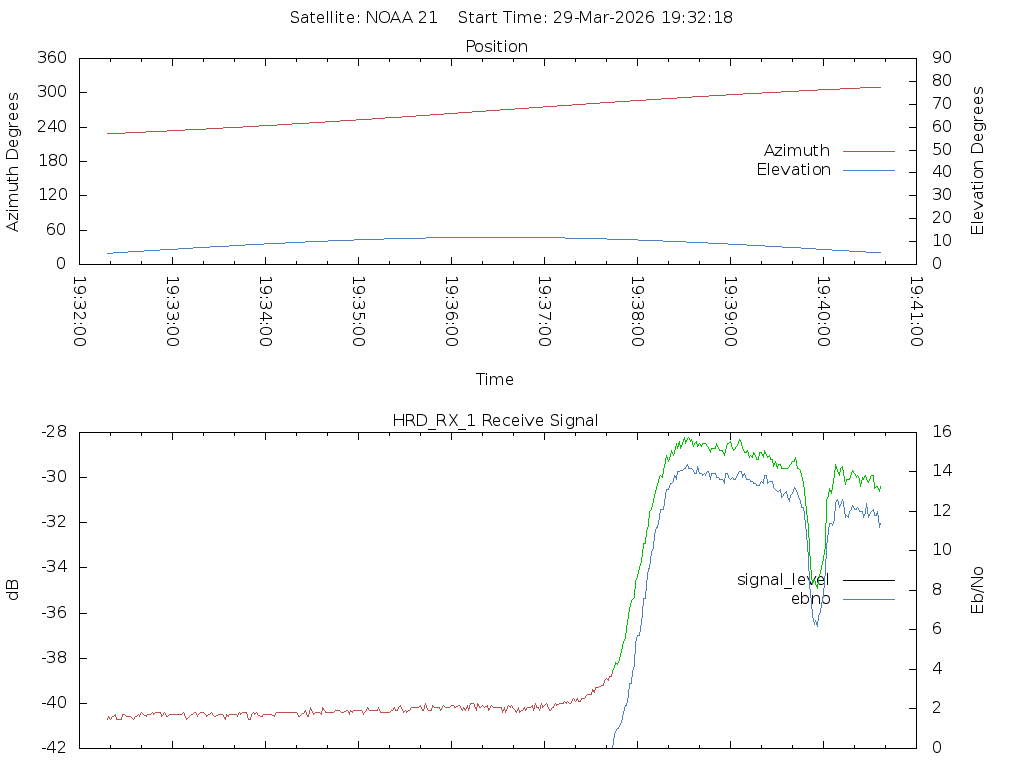
Task: Click the 19:36:00 time axis tick label
Action: [x=450, y=312]
